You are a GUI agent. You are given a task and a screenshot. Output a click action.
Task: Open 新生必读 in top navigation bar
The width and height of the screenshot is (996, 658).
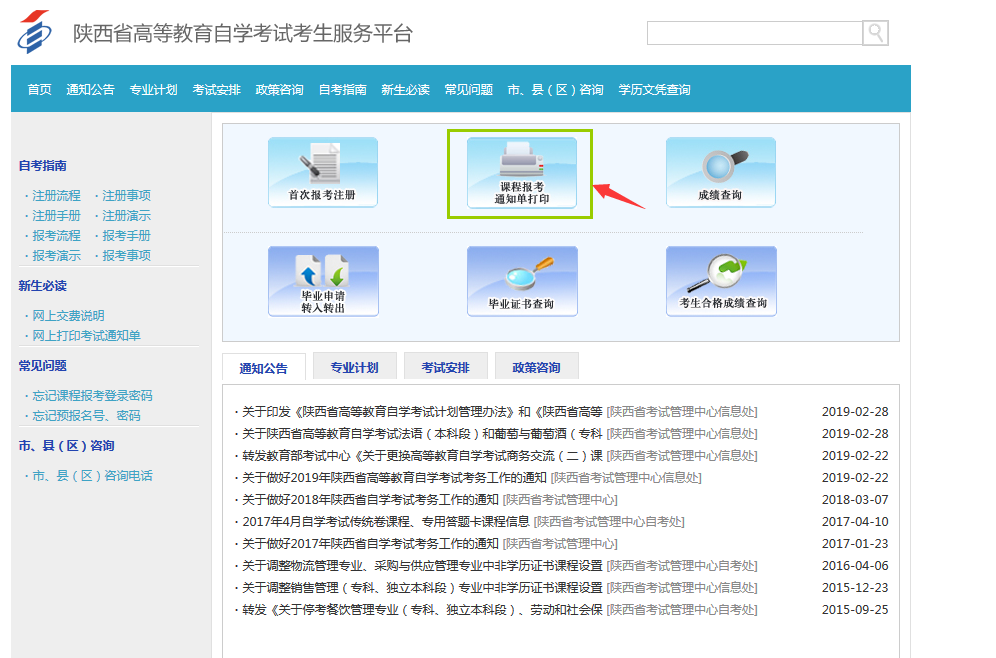pos(405,90)
